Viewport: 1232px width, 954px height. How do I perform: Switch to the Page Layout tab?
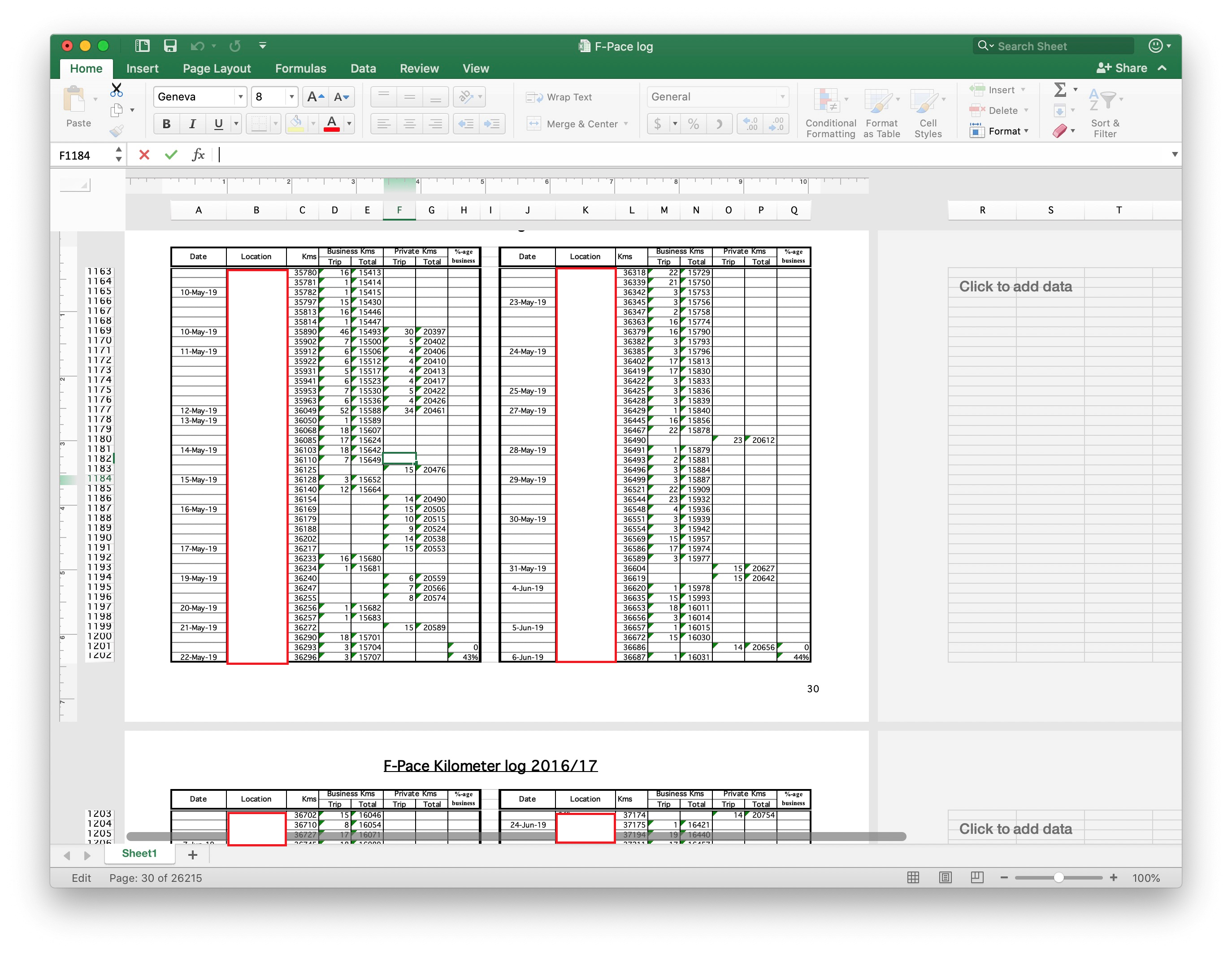pos(217,69)
